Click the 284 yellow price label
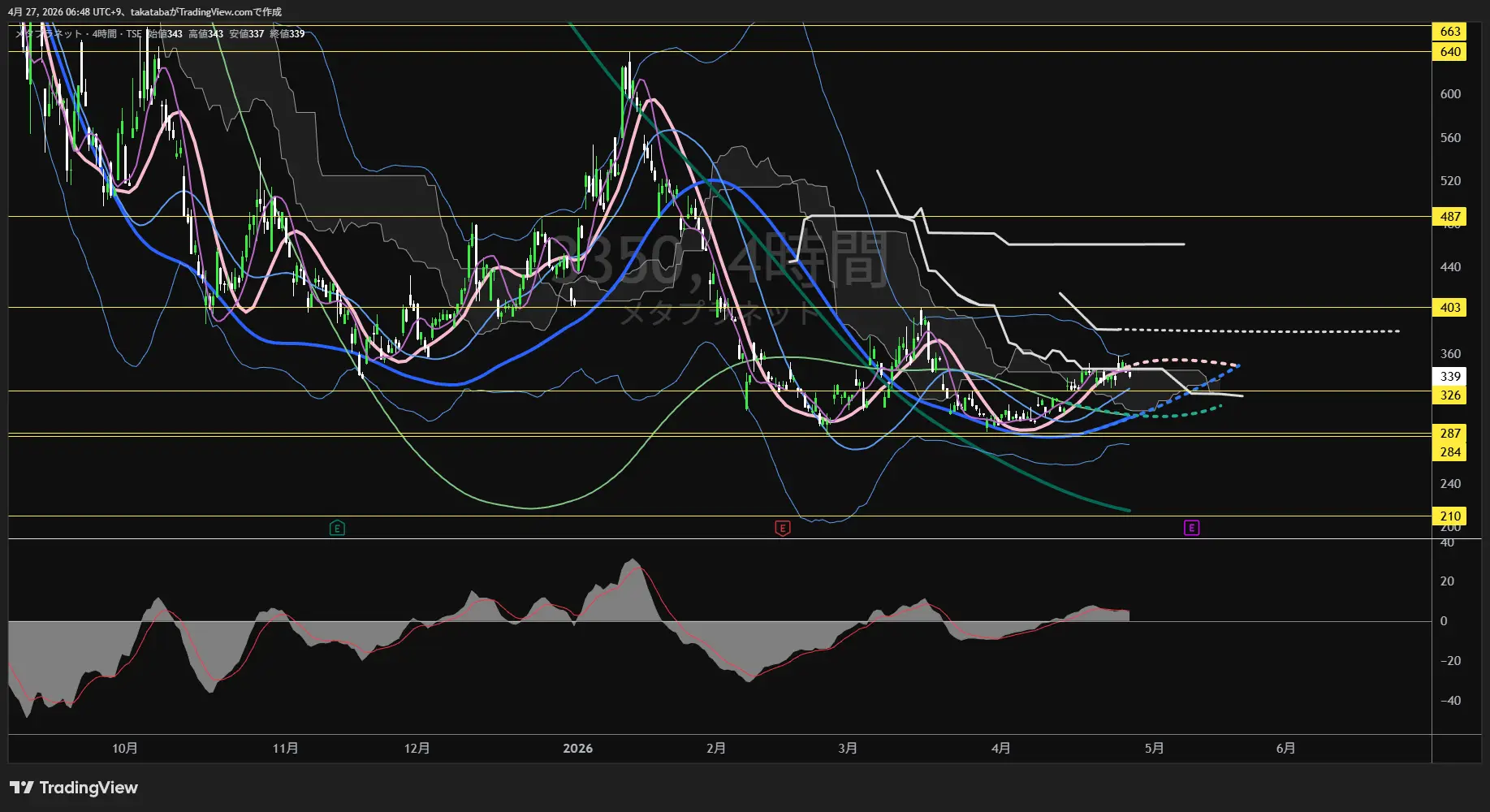 [x=1449, y=452]
